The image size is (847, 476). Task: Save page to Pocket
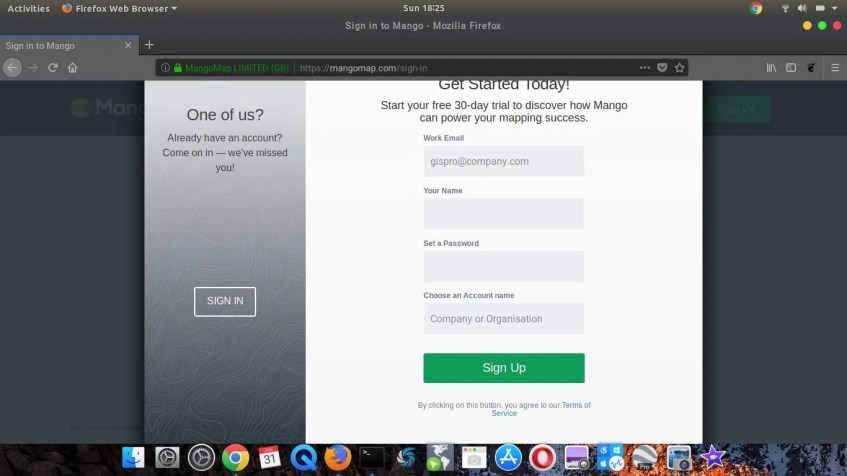[662, 68]
